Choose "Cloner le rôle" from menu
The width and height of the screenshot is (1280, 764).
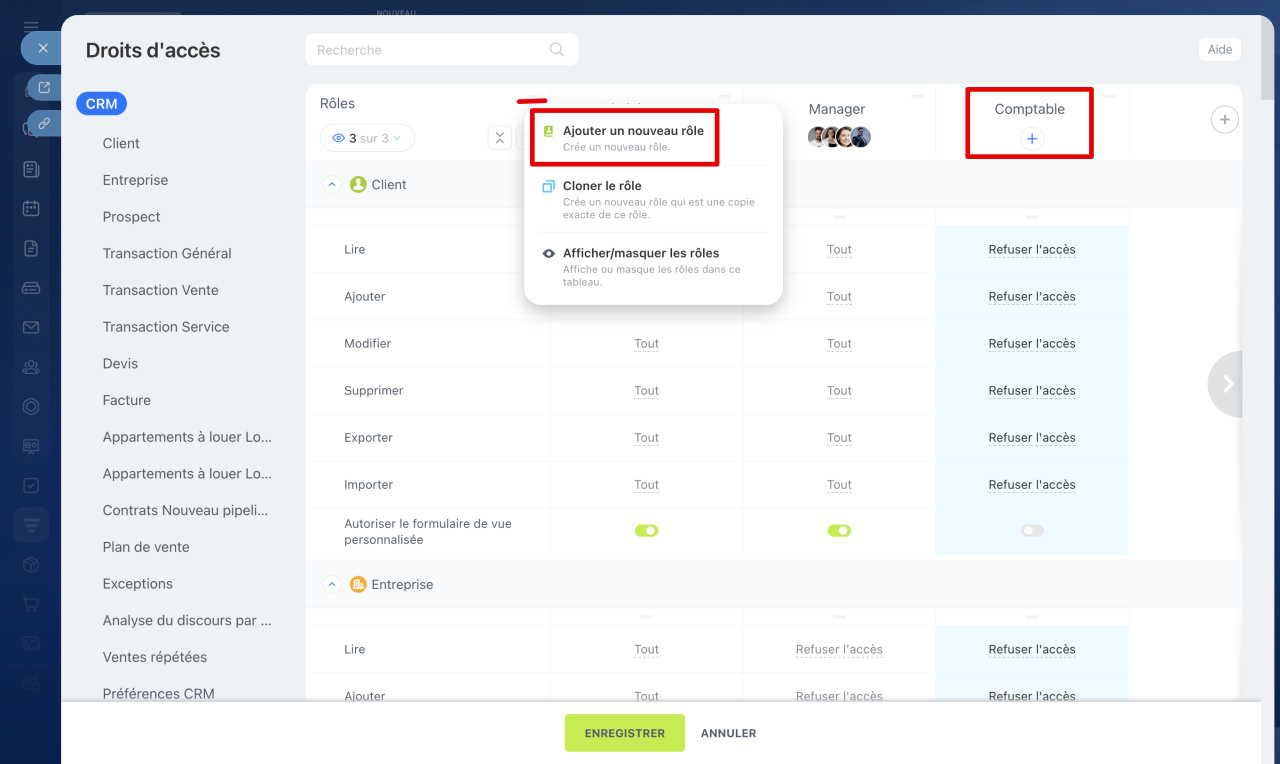[x=602, y=186]
